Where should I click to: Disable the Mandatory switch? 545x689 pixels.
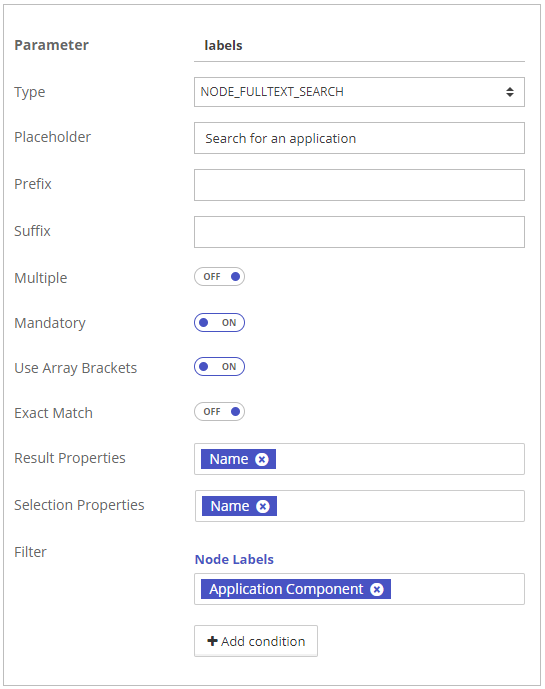(219, 323)
